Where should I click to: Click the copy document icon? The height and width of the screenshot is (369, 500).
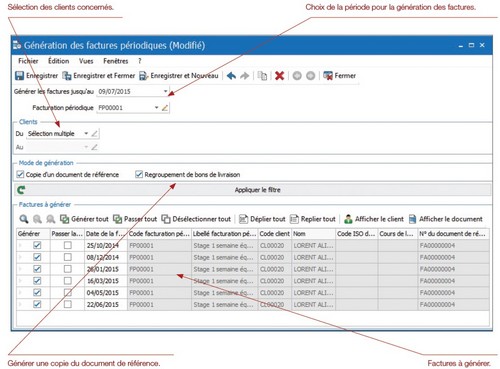coord(262,76)
